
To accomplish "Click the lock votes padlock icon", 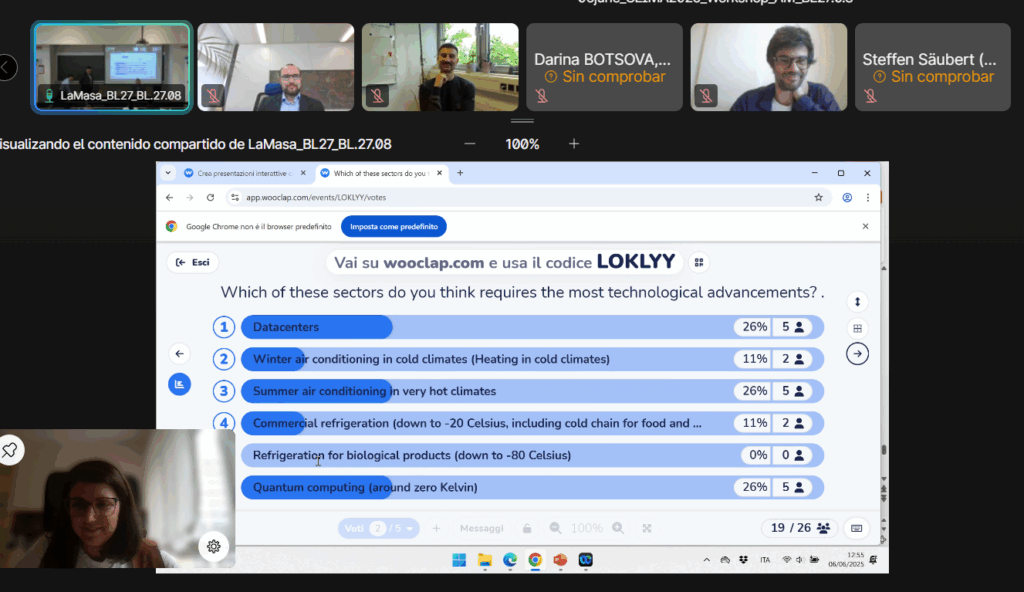I will [527, 528].
